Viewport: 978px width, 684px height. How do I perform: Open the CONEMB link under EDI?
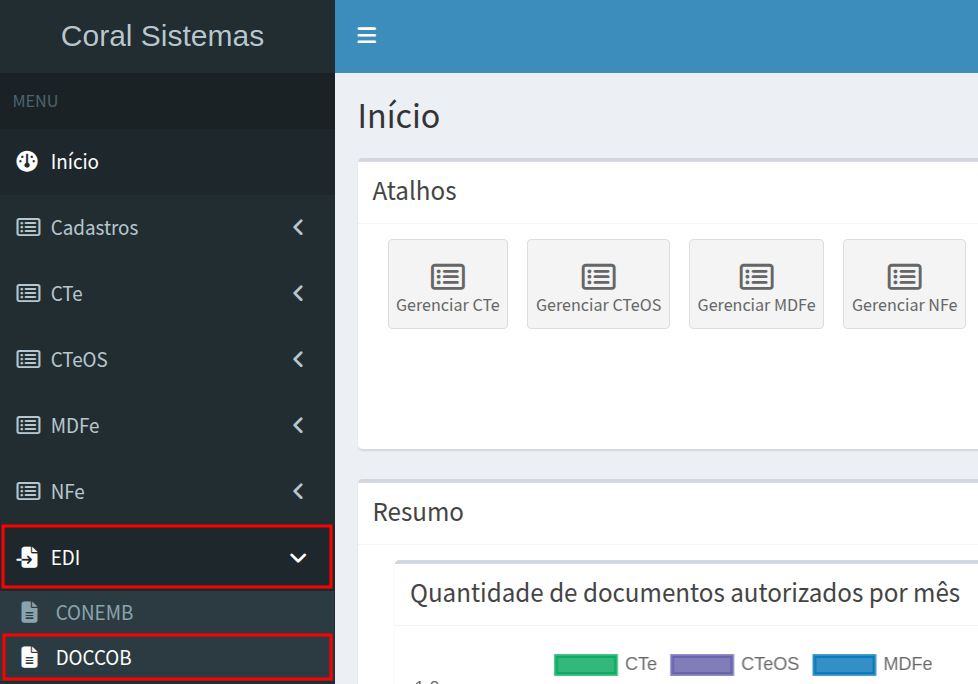94,612
